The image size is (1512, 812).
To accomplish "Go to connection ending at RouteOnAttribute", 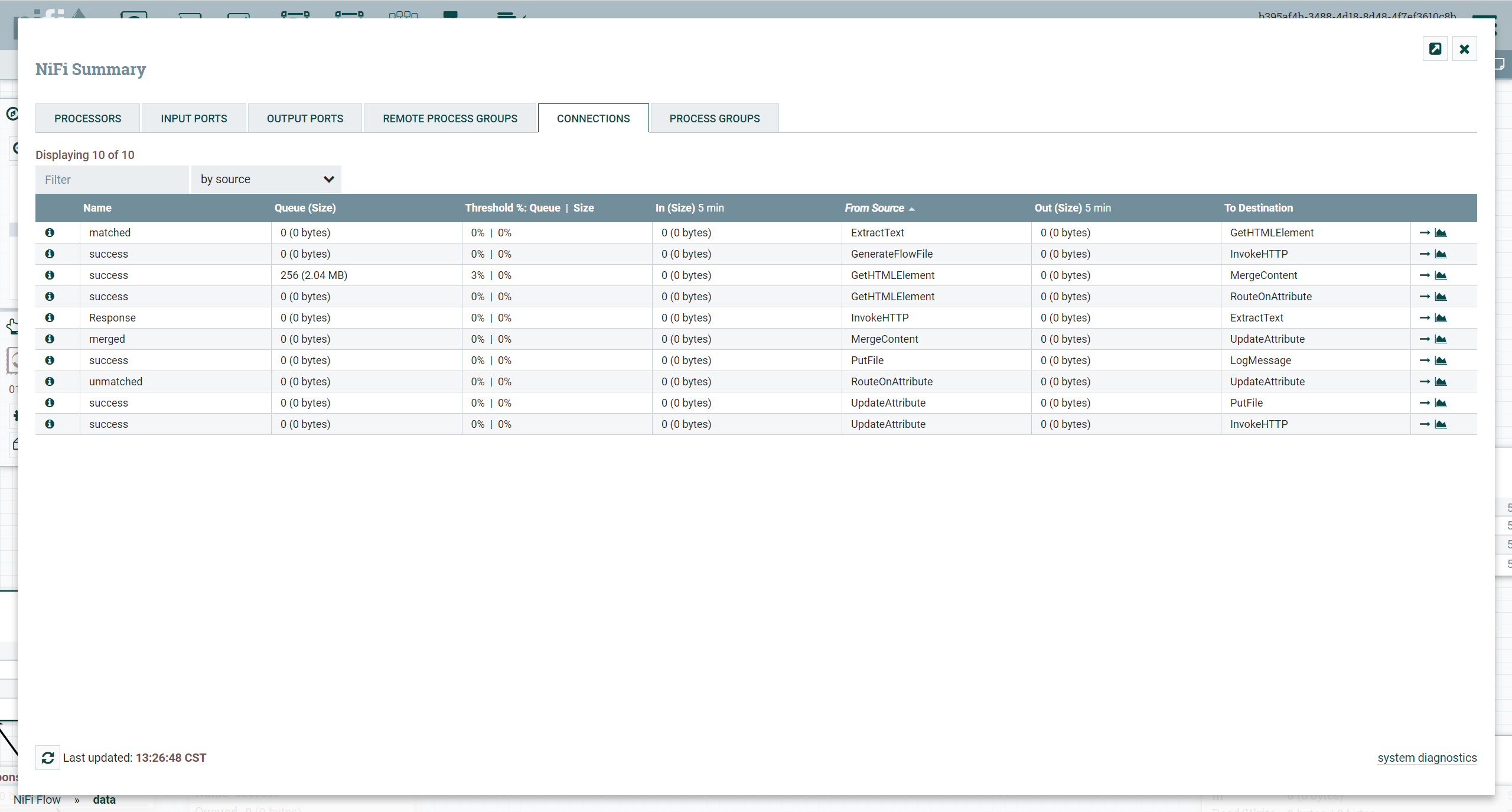I will click(x=1425, y=297).
